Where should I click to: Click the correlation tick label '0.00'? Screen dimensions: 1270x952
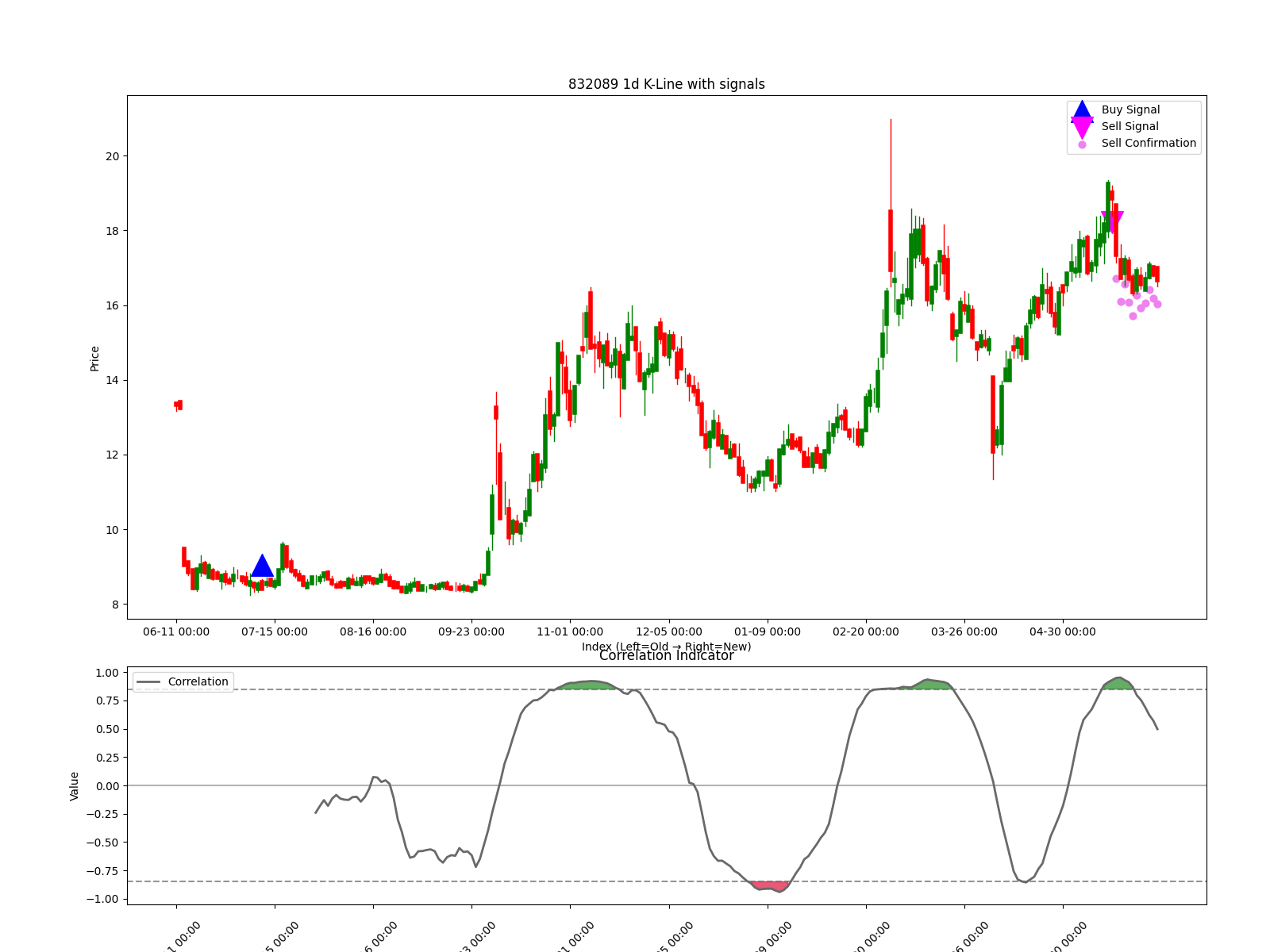(106, 786)
